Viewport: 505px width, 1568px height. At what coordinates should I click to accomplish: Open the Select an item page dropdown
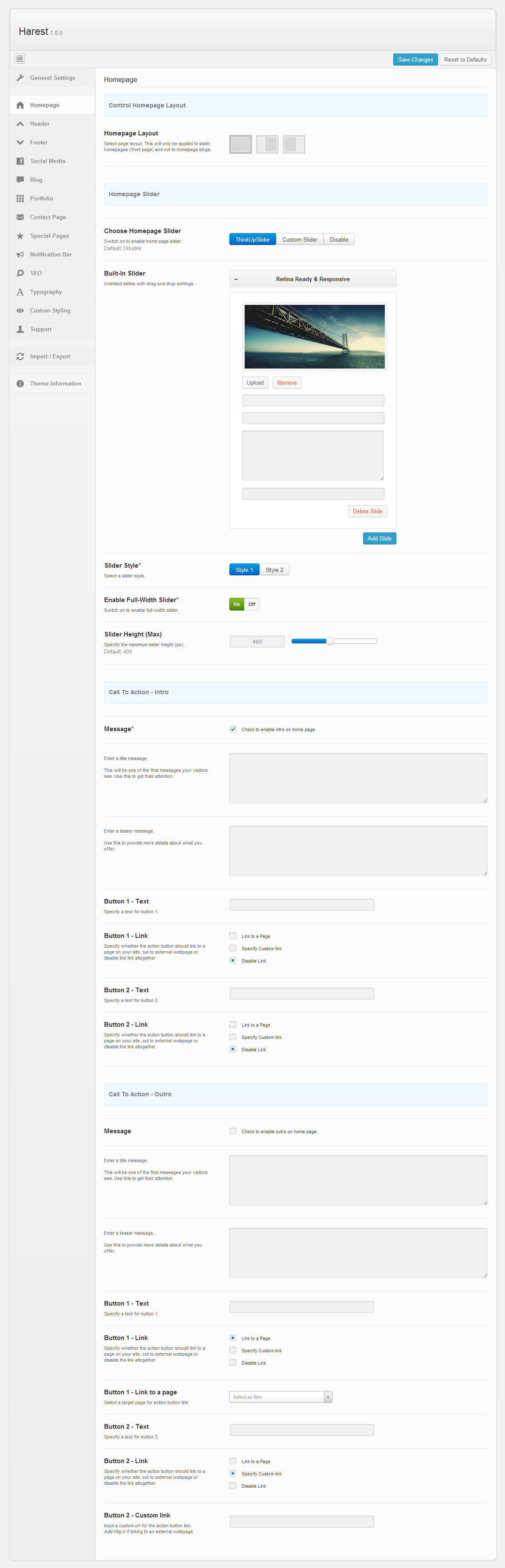[281, 1397]
